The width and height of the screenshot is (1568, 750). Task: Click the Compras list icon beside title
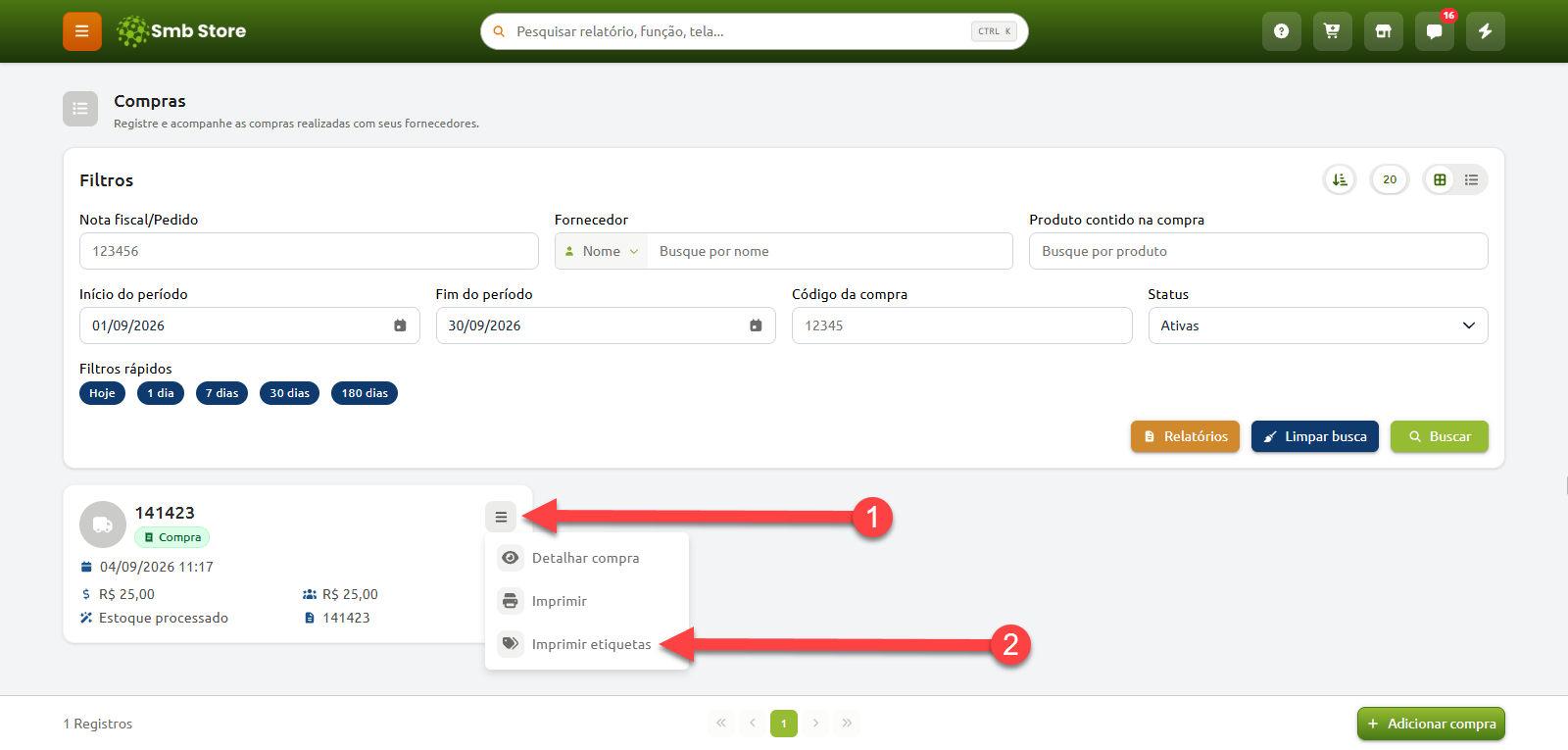click(80, 109)
